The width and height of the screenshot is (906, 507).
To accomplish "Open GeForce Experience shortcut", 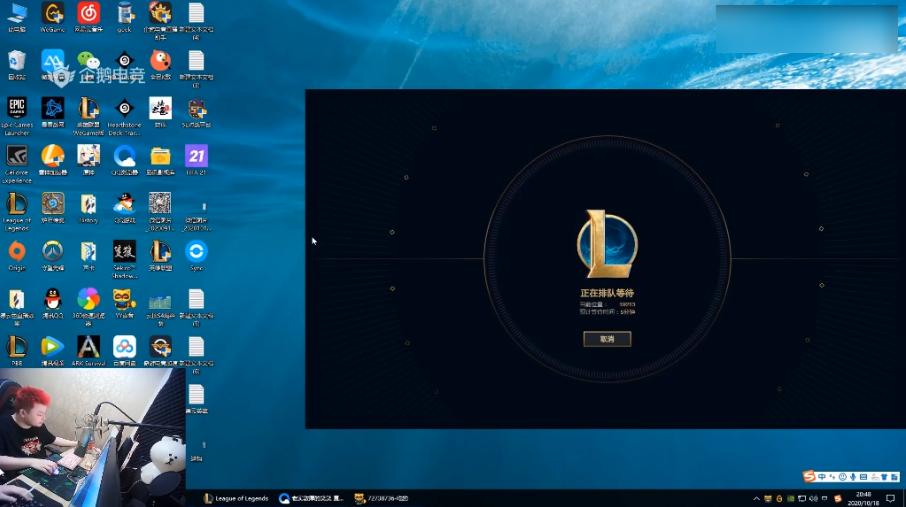I will (17, 164).
